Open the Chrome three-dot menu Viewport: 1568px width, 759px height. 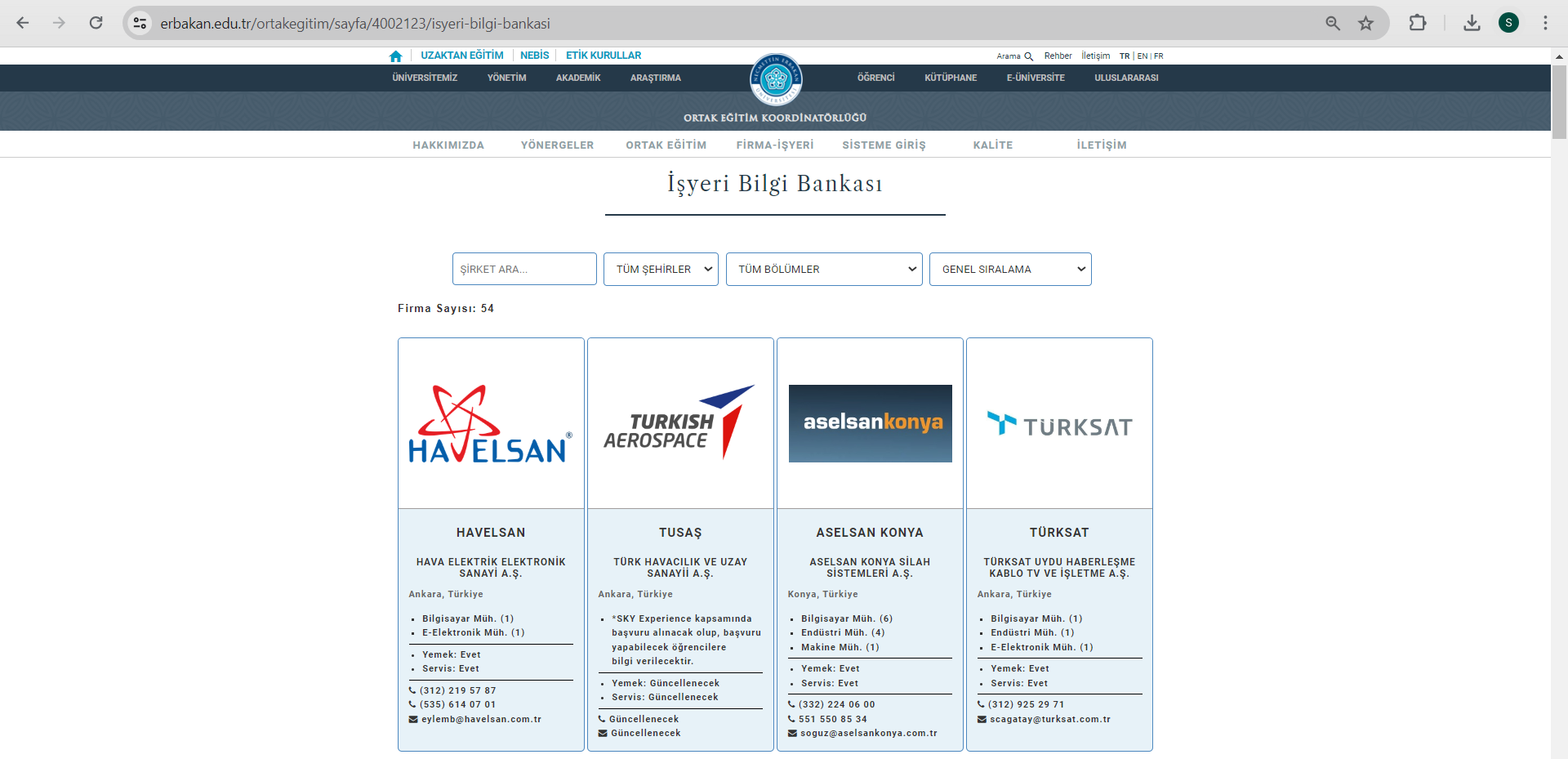(x=1545, y=23)
